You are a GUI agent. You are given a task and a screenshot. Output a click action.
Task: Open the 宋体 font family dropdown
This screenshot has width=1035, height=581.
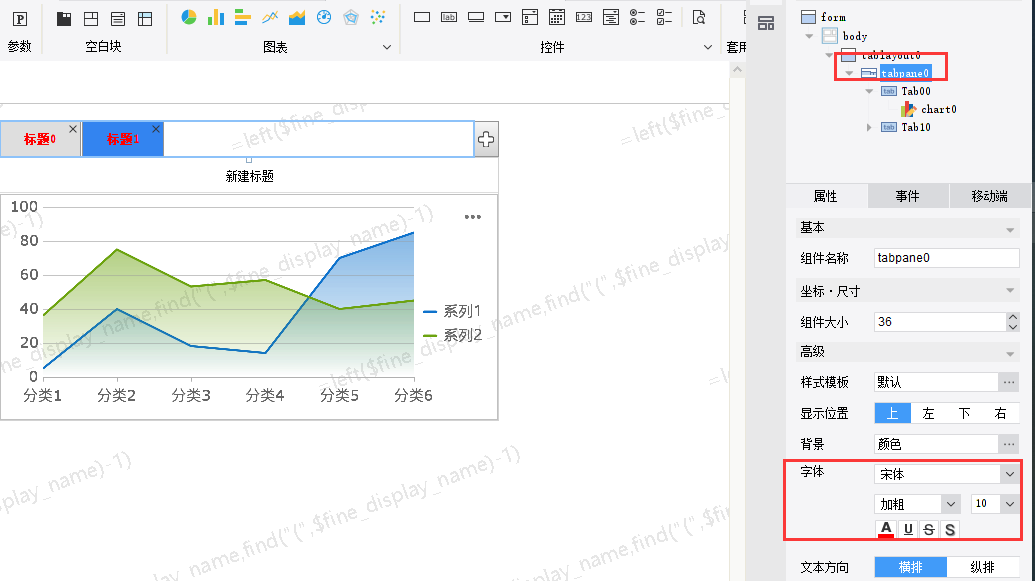click(1010, 474)
